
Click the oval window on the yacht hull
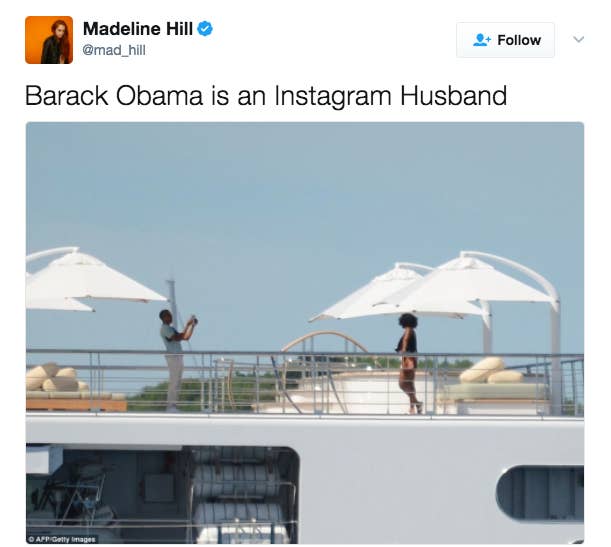(540, 494)
